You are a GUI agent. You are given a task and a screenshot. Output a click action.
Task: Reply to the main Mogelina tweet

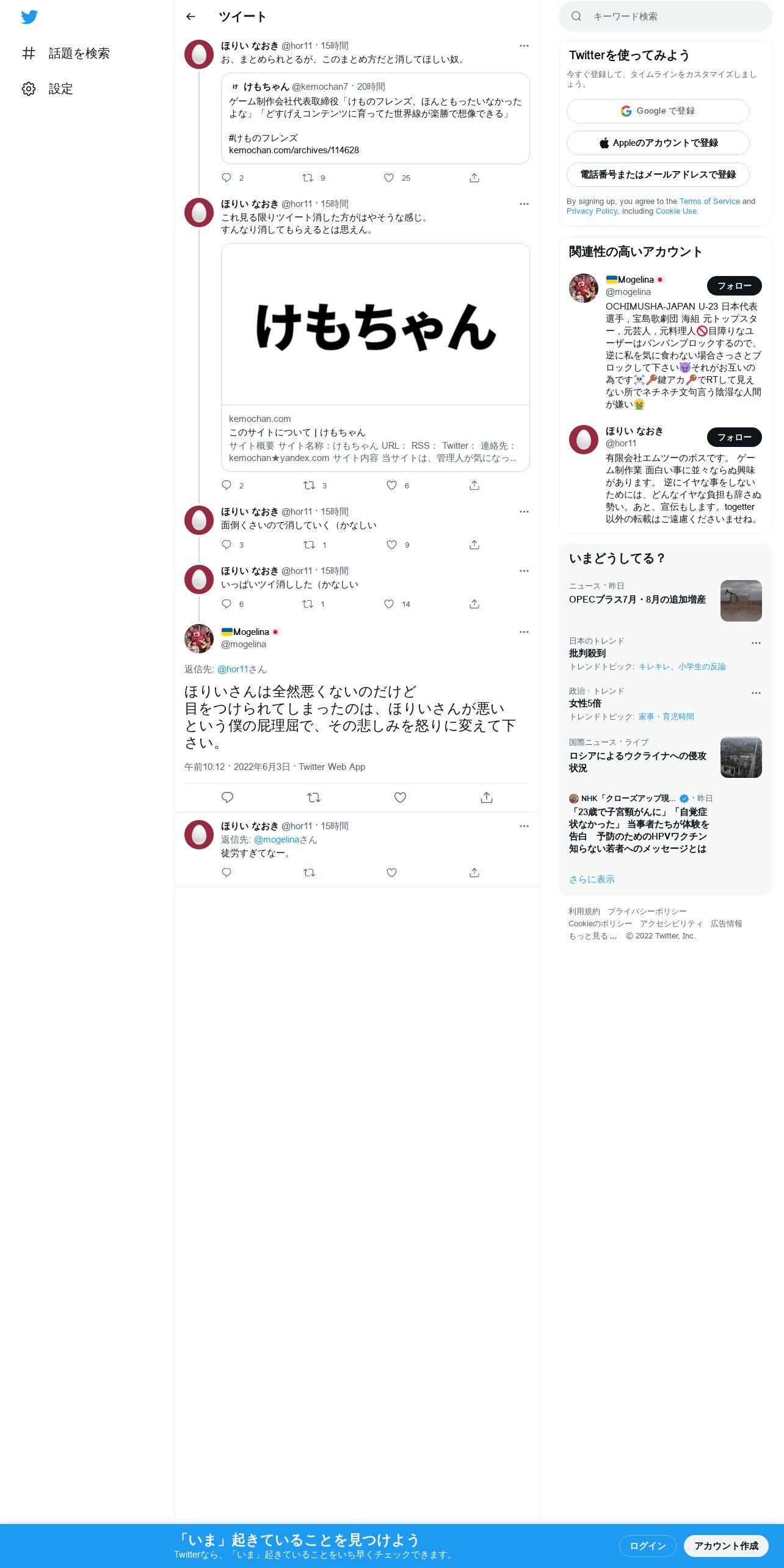point(227,797)
